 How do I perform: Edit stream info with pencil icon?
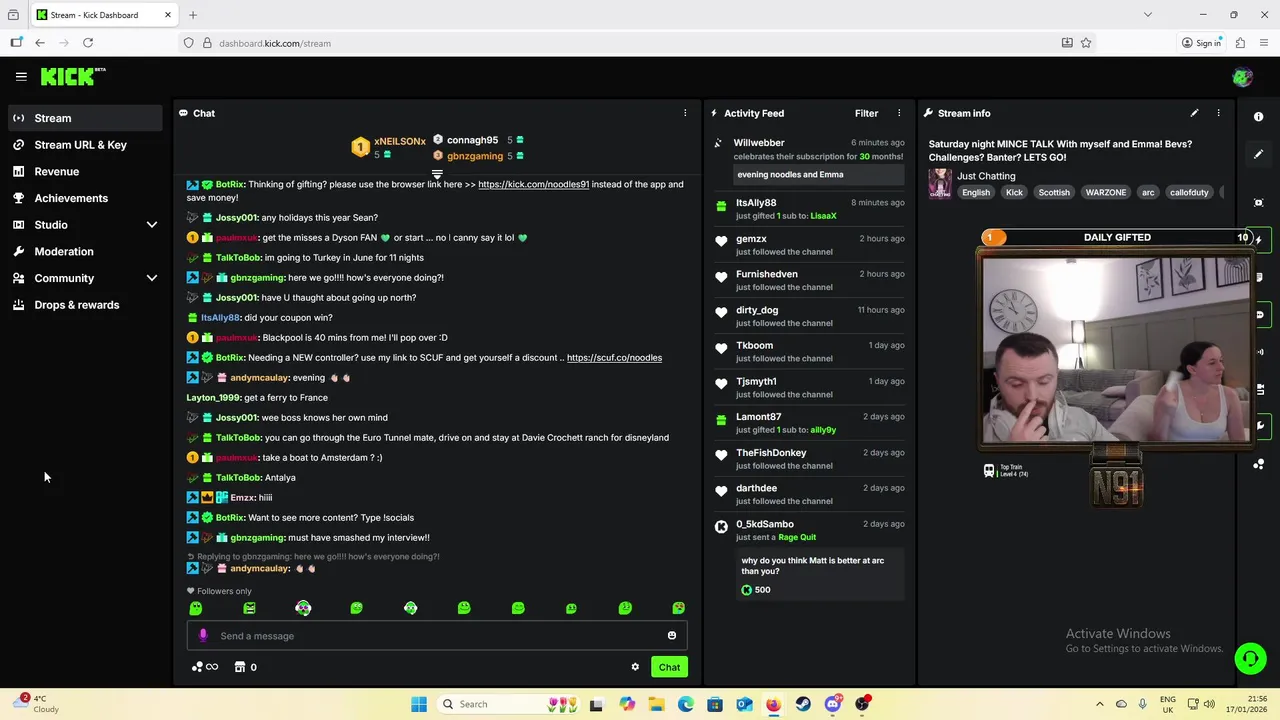point(1194,113)
